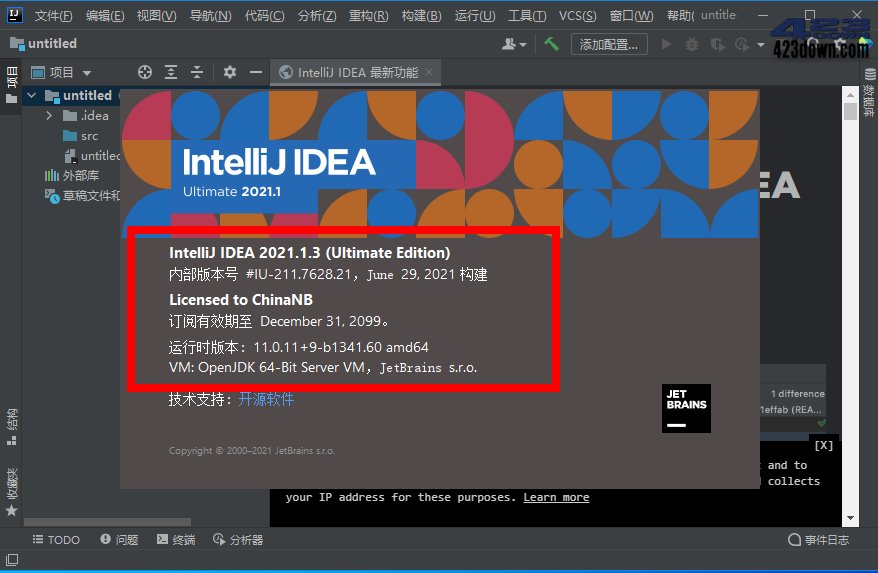Click the Run play icon

click(x=666, y=44)
